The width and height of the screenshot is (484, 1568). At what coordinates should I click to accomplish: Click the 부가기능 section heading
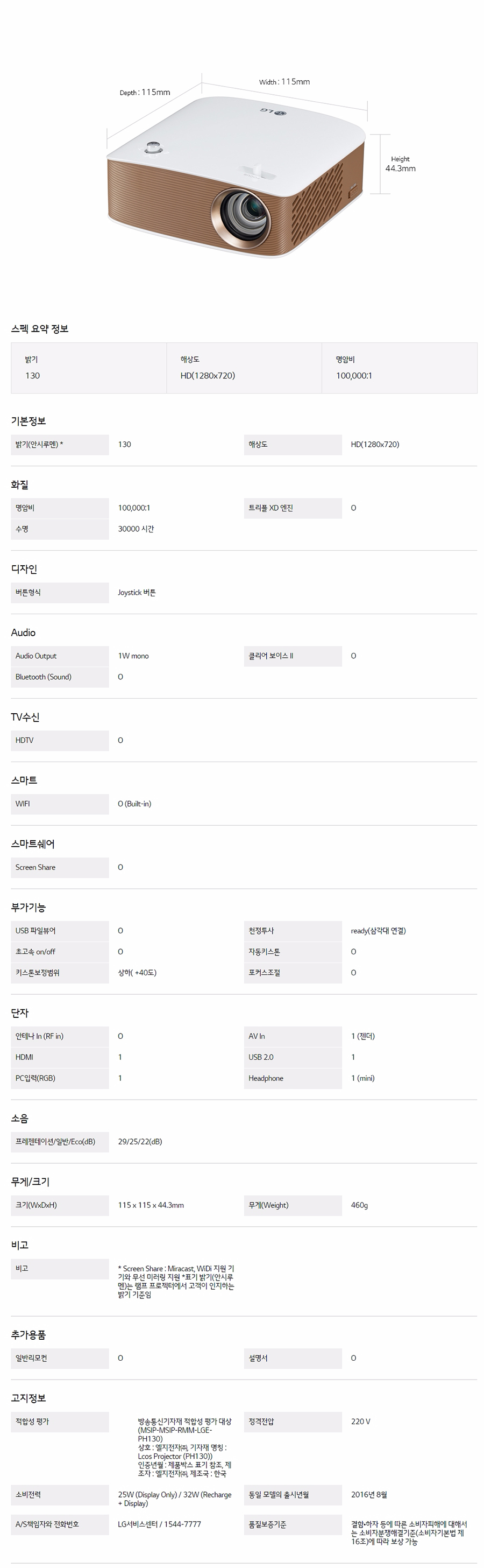pos(29,907)
